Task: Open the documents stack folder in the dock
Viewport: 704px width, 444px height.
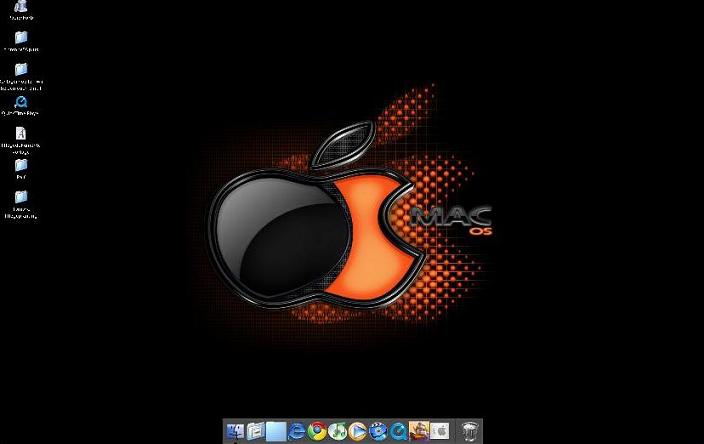Action: 255,431
